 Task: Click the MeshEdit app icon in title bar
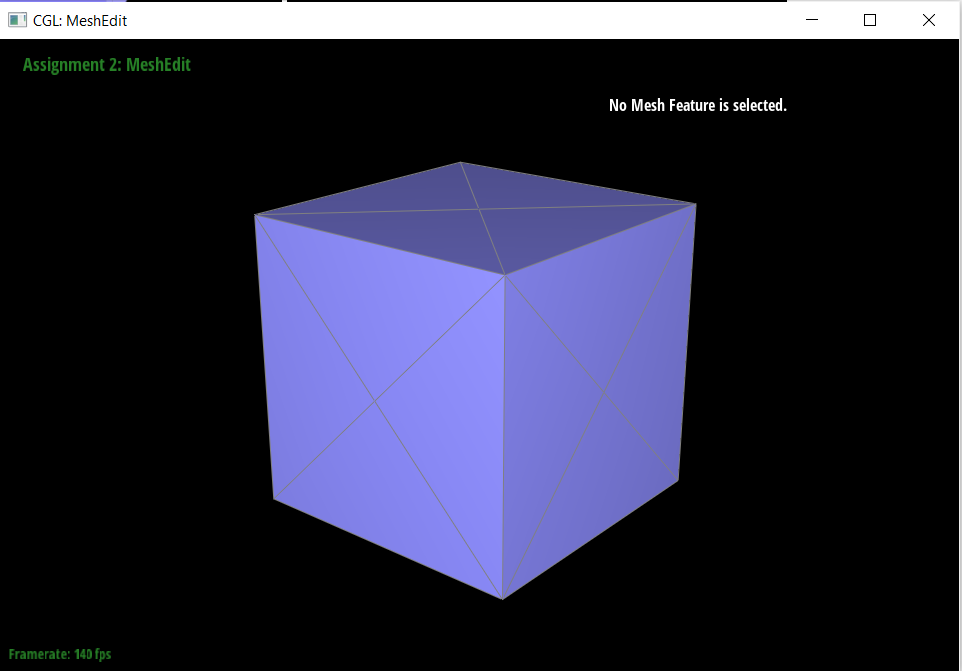[17, 20]
